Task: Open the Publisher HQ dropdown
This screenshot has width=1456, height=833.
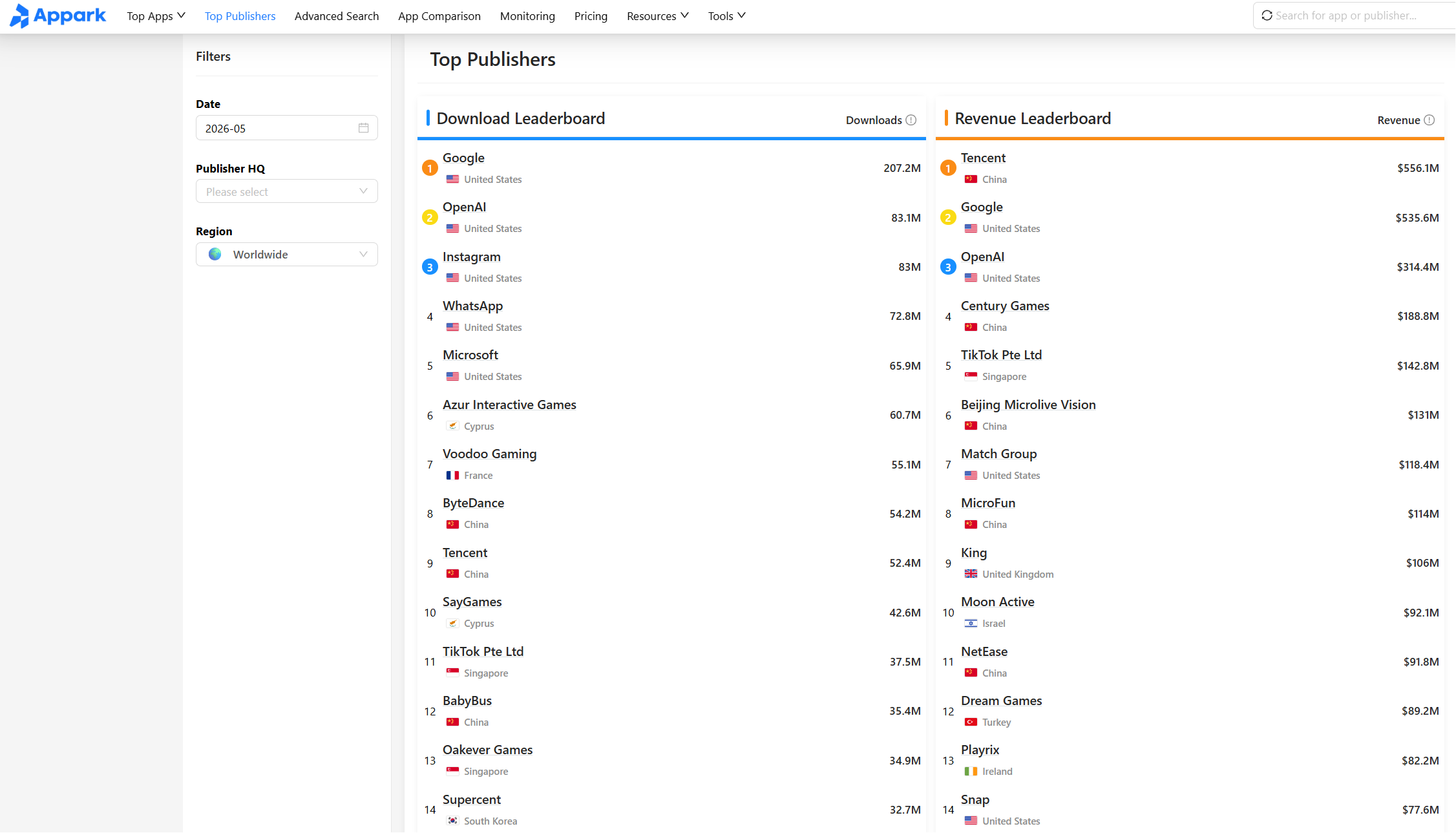Action: point(287,192)
